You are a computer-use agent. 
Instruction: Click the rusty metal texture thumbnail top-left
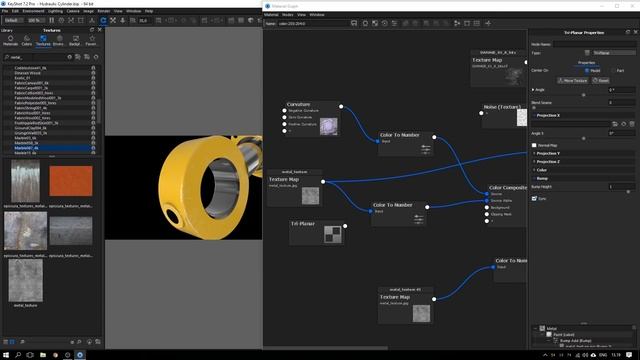(x=25, y=181)
